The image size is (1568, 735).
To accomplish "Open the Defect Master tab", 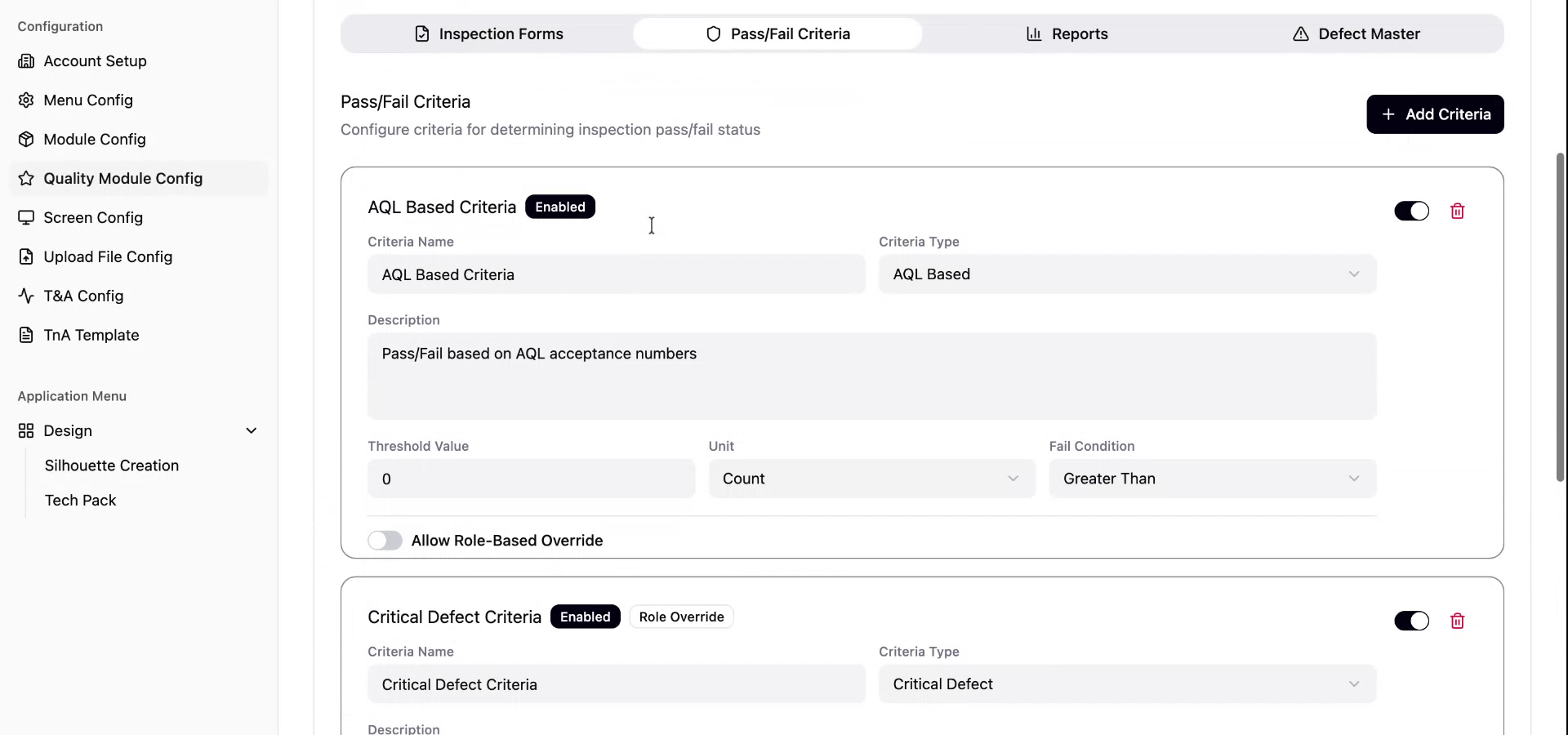I will point(1356,34).
